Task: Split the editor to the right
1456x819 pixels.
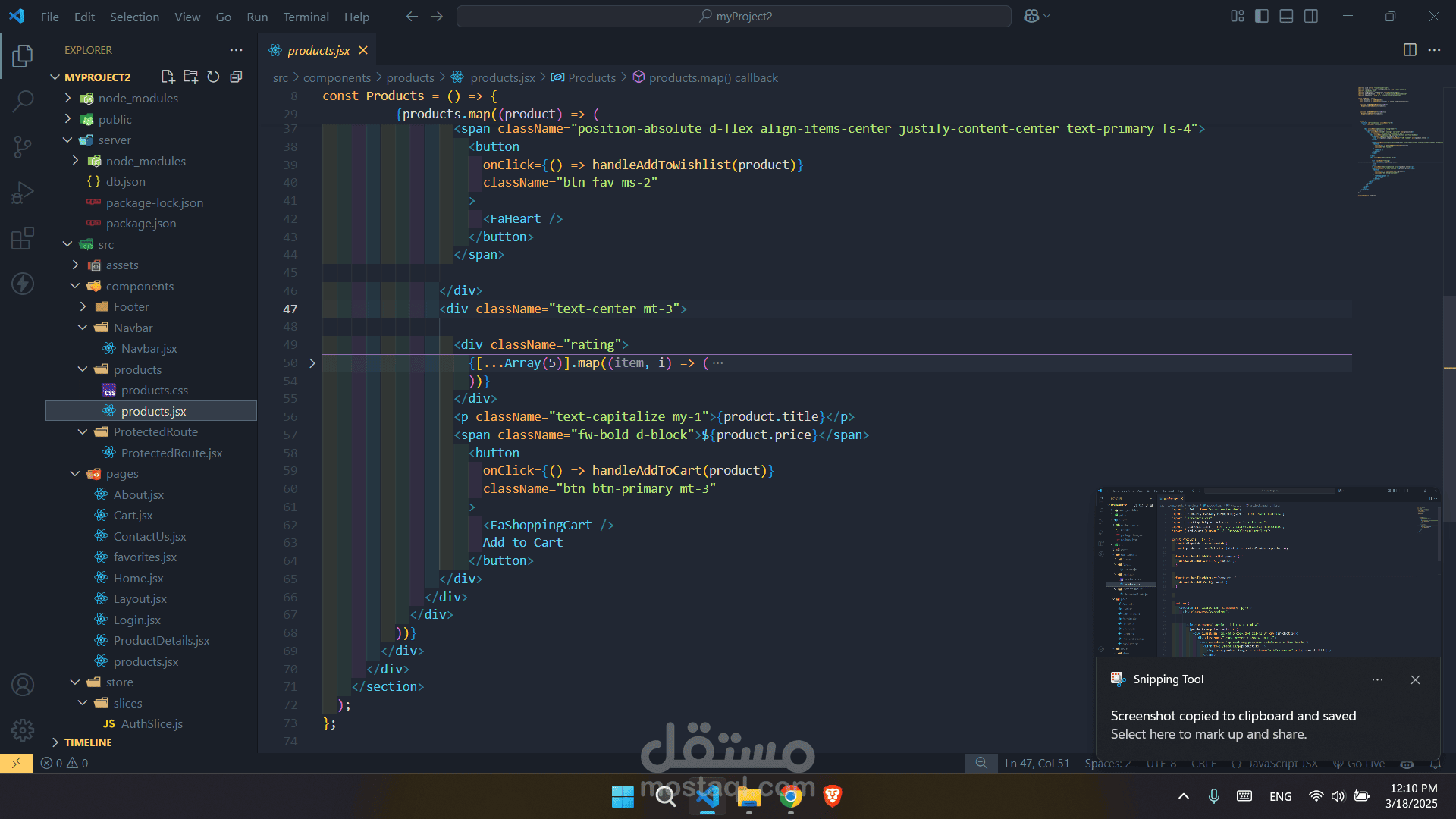Action: point(1410,50)
